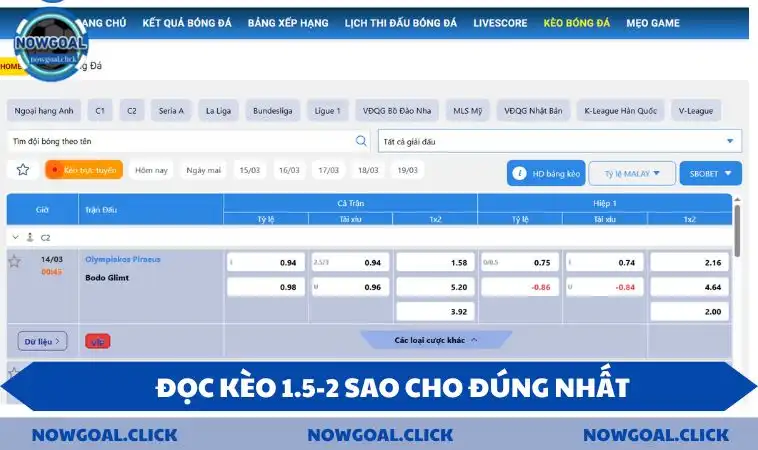Click the Dữ liệu button

[43, 341]
